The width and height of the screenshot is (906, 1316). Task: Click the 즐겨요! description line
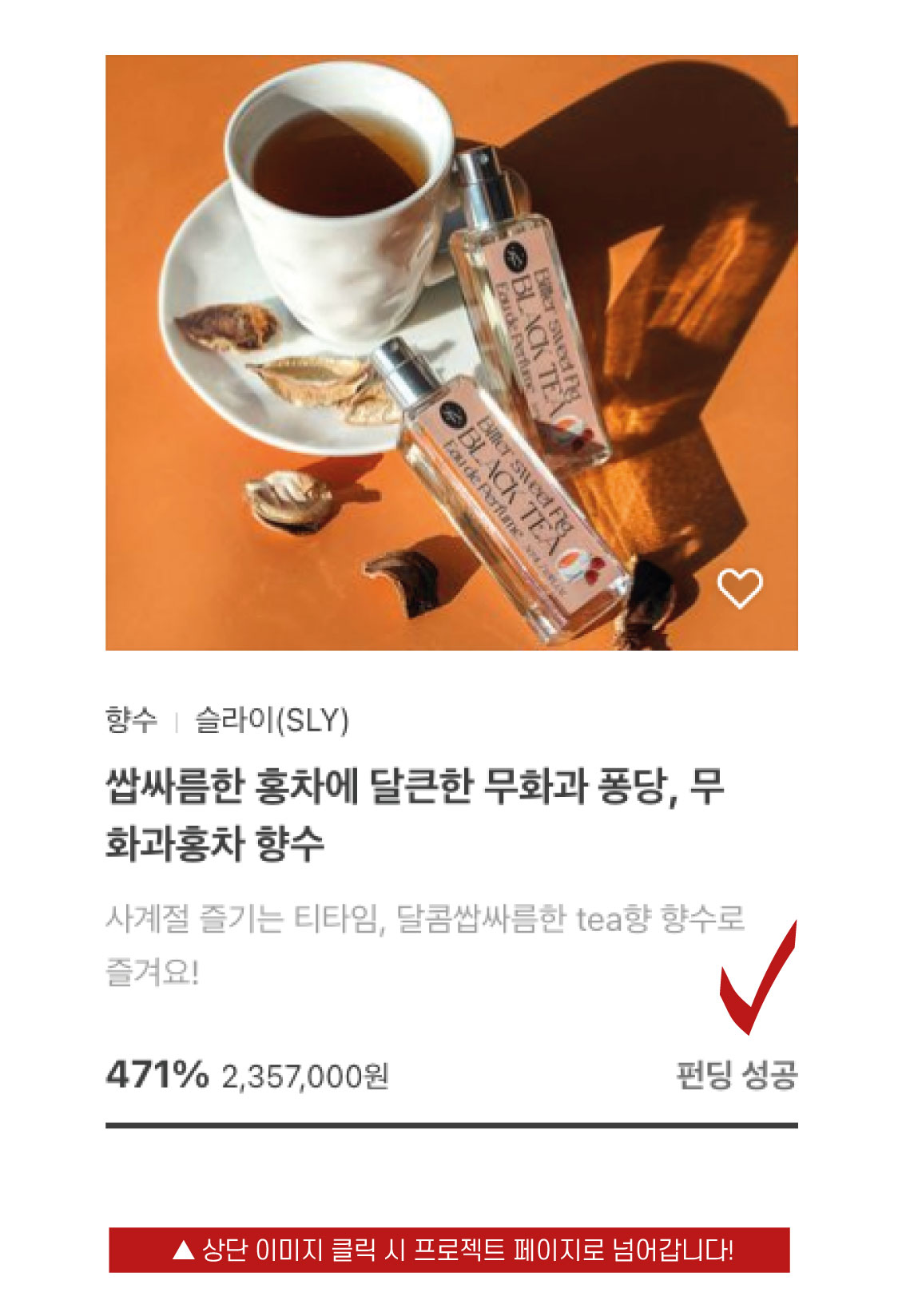(x=152, y=972)
